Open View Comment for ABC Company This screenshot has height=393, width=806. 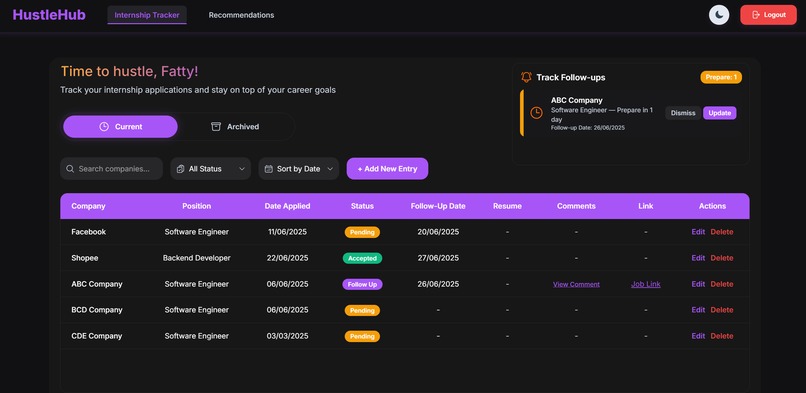576,284
